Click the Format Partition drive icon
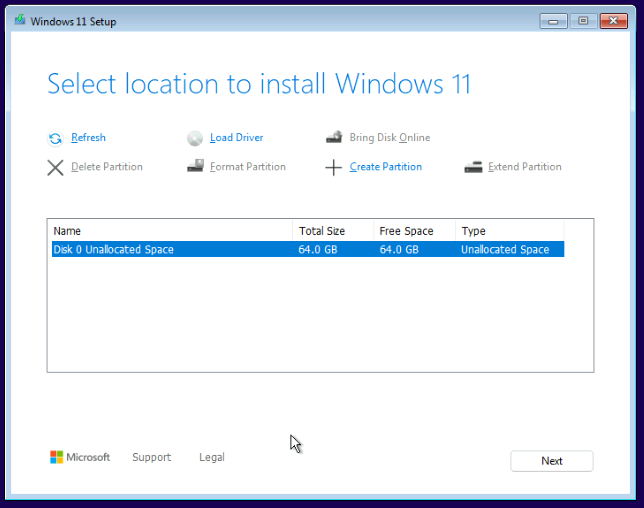 coord(195,166)
